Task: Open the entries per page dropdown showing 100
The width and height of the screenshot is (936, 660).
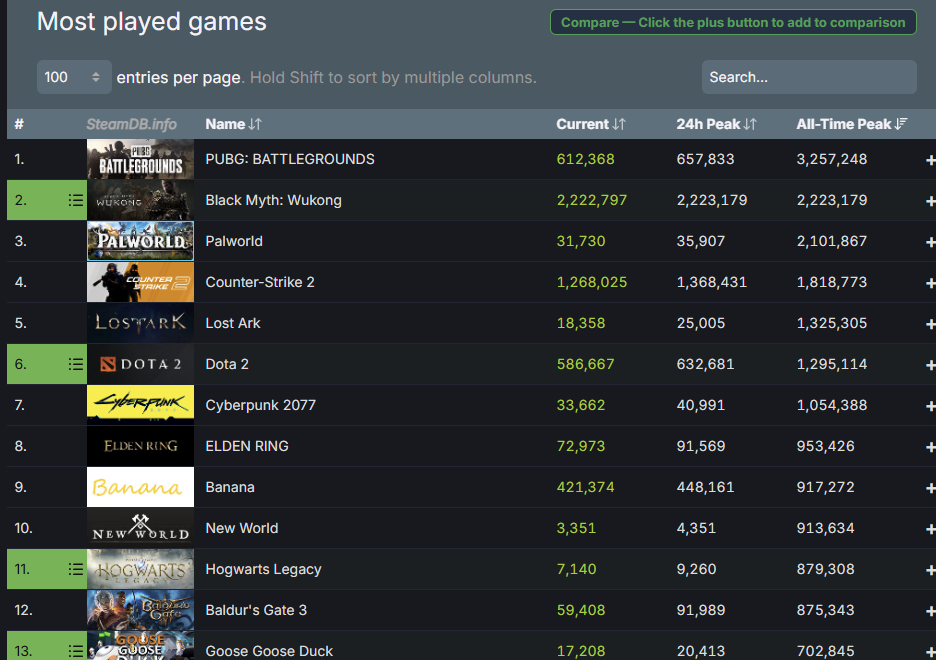Action: tap(74, 77)
